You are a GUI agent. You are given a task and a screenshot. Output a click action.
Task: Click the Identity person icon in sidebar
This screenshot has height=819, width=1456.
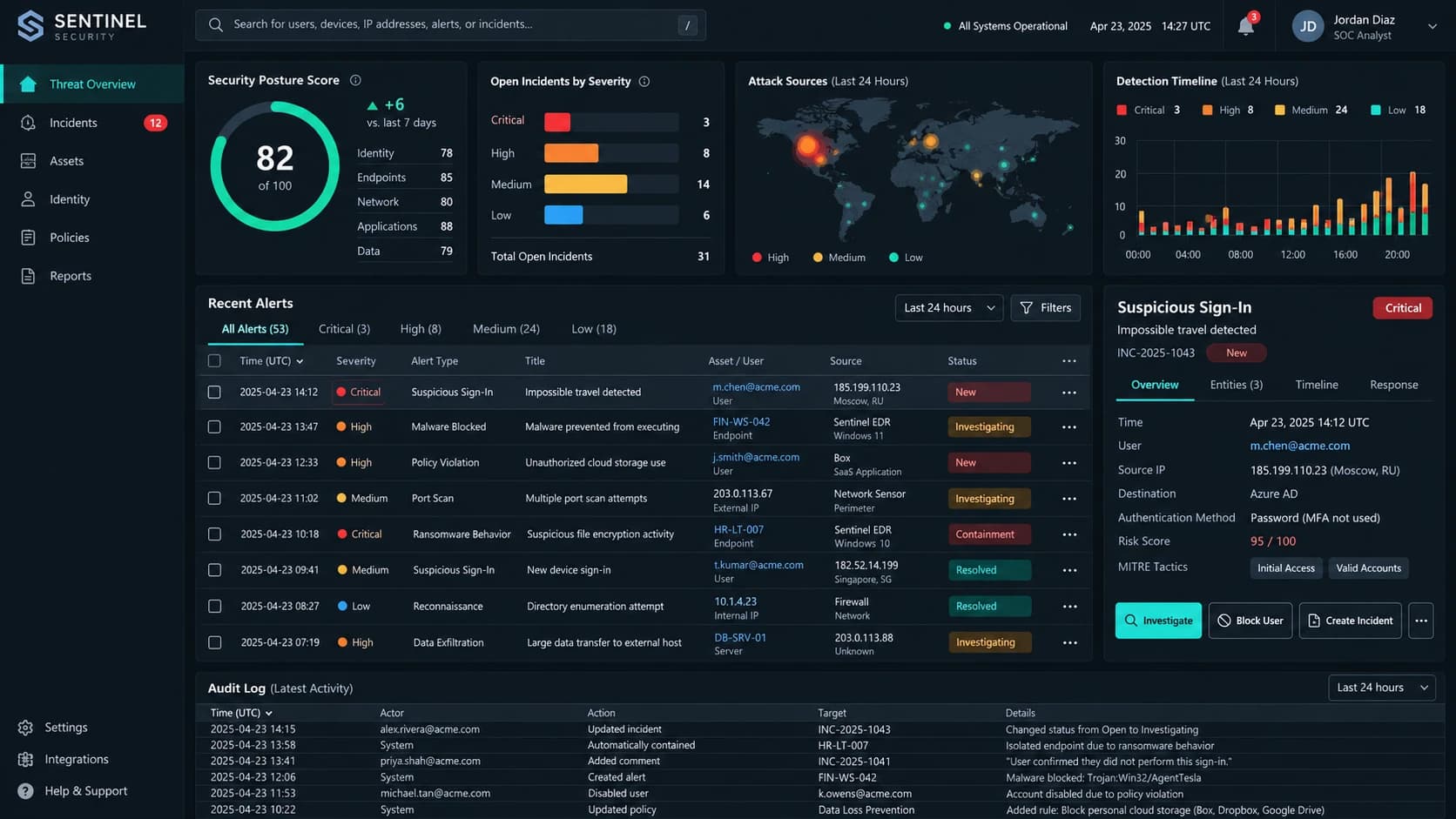click(28, 199)
